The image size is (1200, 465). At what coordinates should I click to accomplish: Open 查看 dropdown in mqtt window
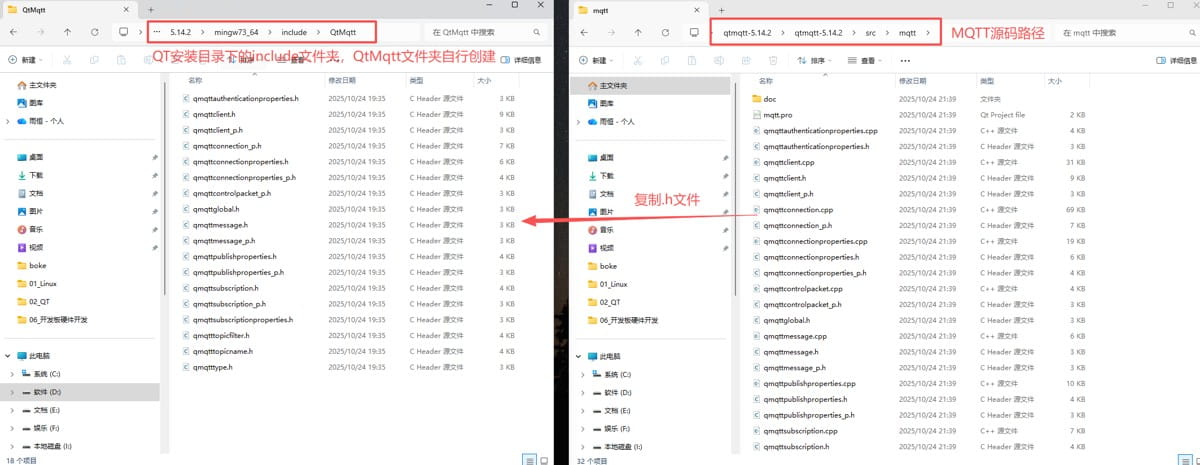(864, 60)
